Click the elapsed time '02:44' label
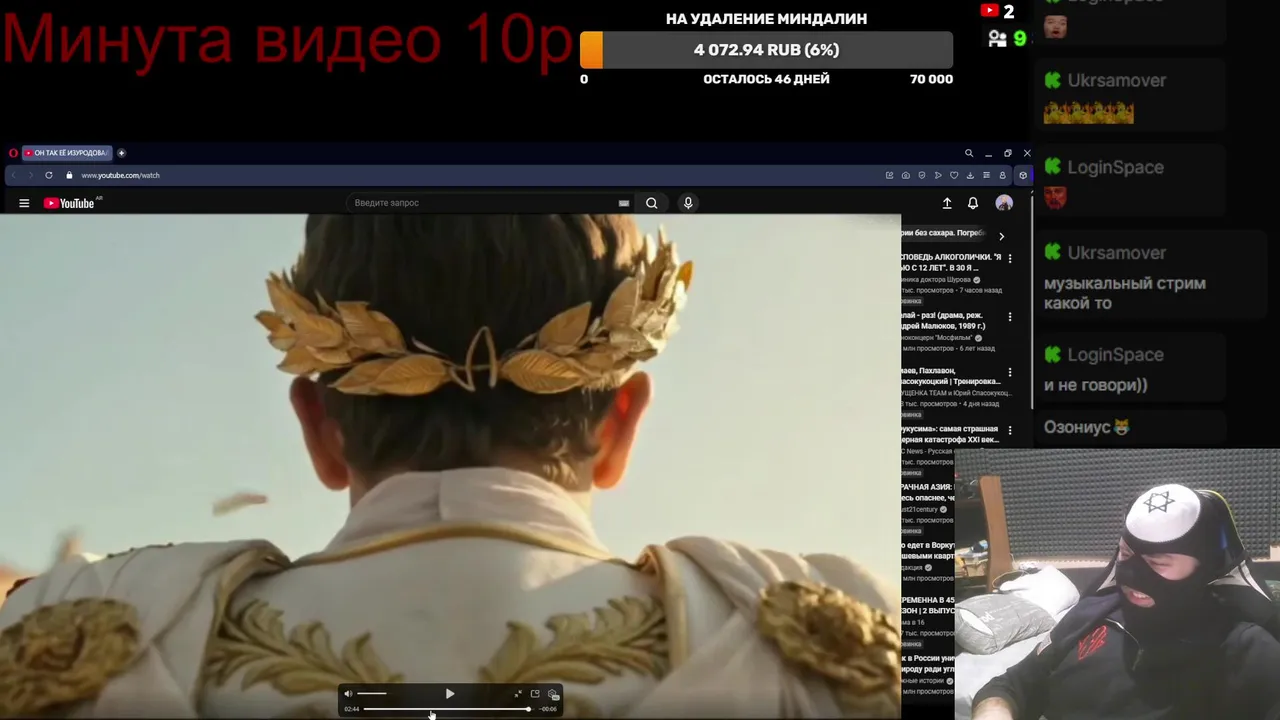The image size is (1280, 720). pos(352,709)
